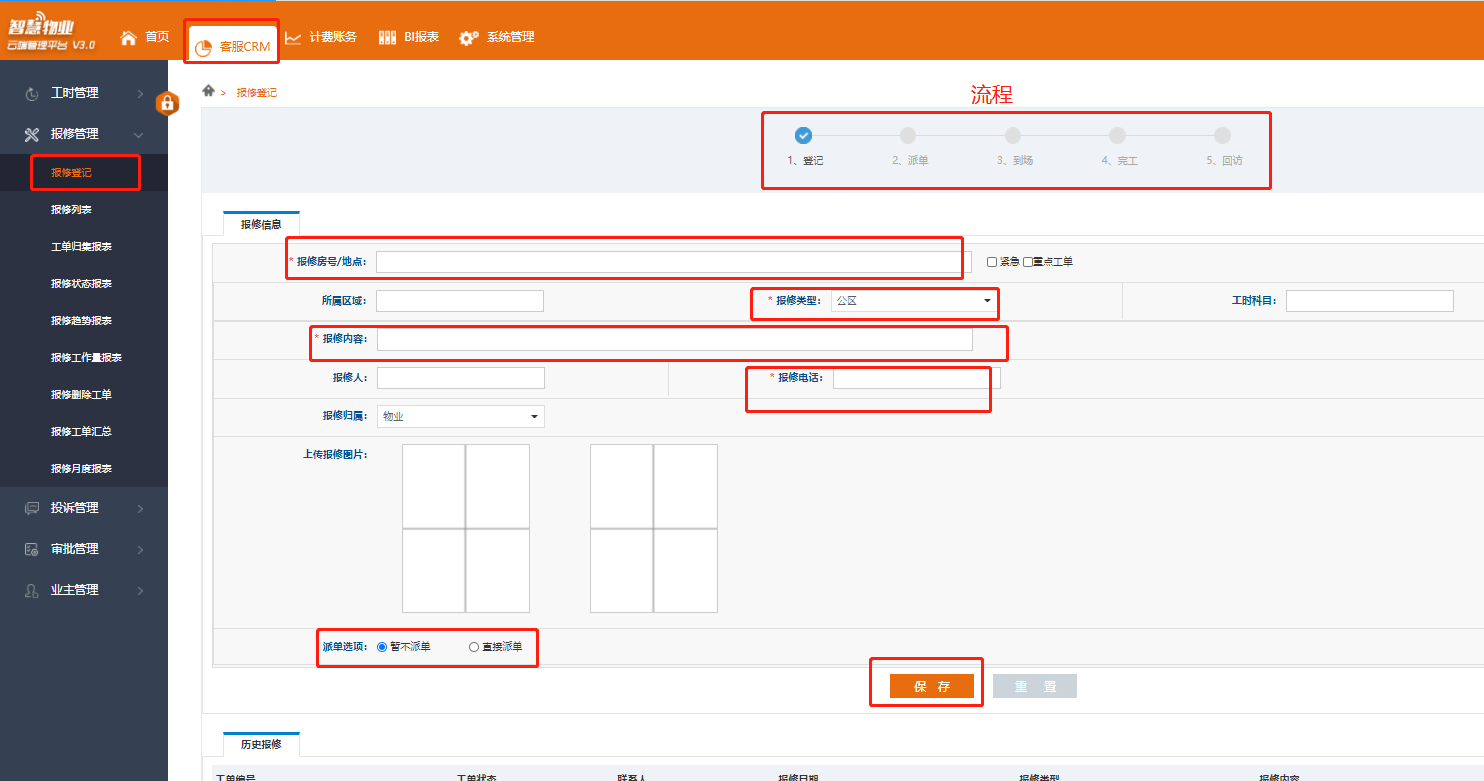
Task: Select the 暂不派单 radio button
Action: point(382,647)
